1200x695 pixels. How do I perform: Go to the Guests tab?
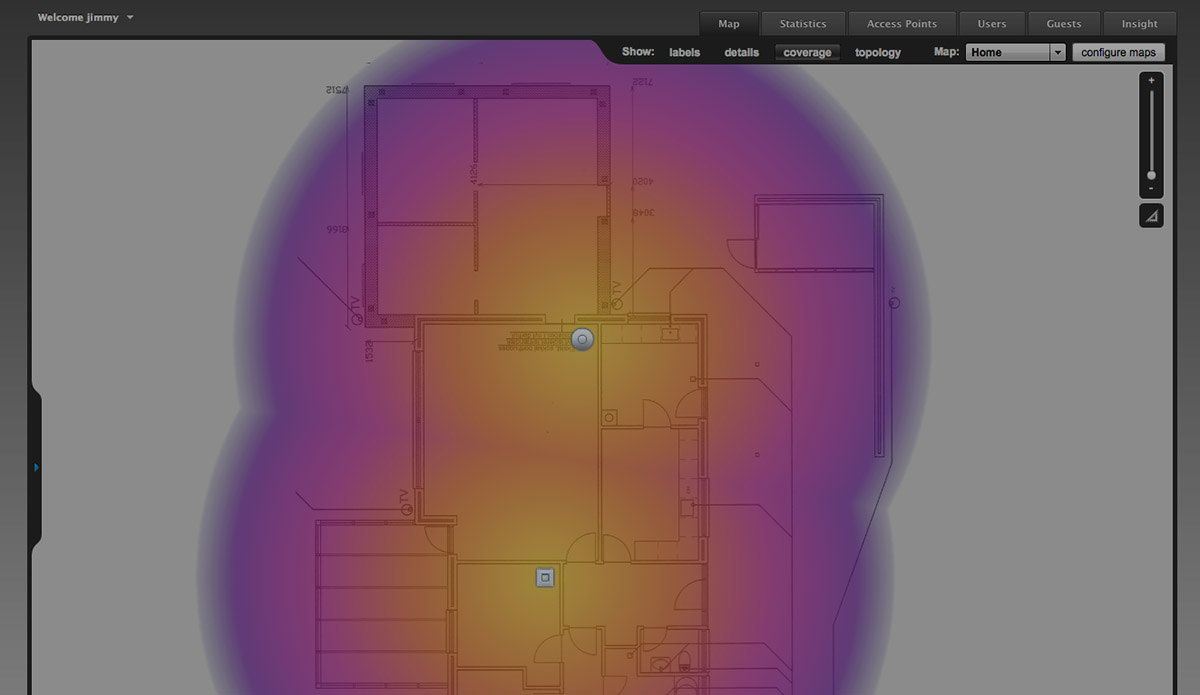[1064, 24]
